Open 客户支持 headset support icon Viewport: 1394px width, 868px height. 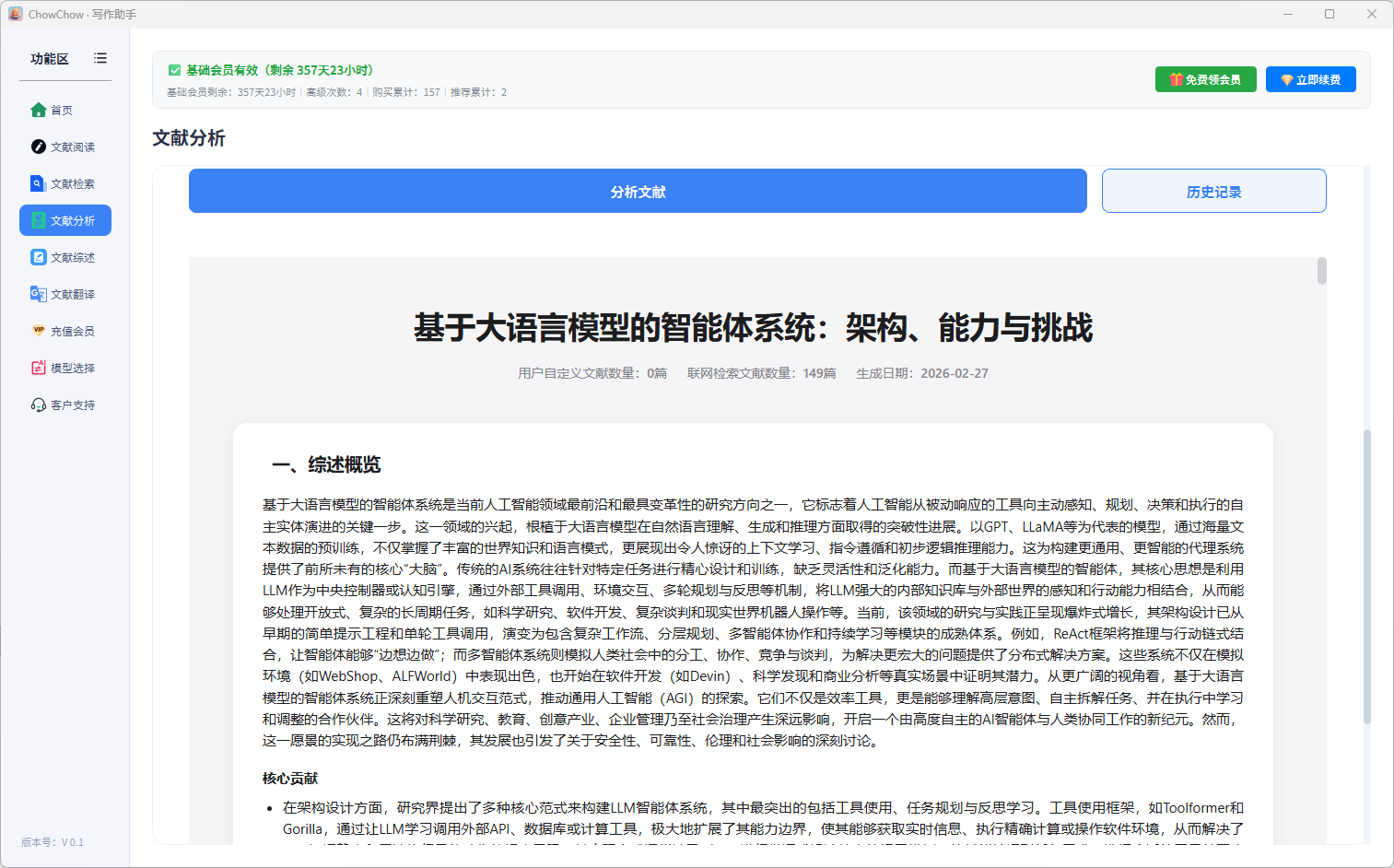(37, 405)
